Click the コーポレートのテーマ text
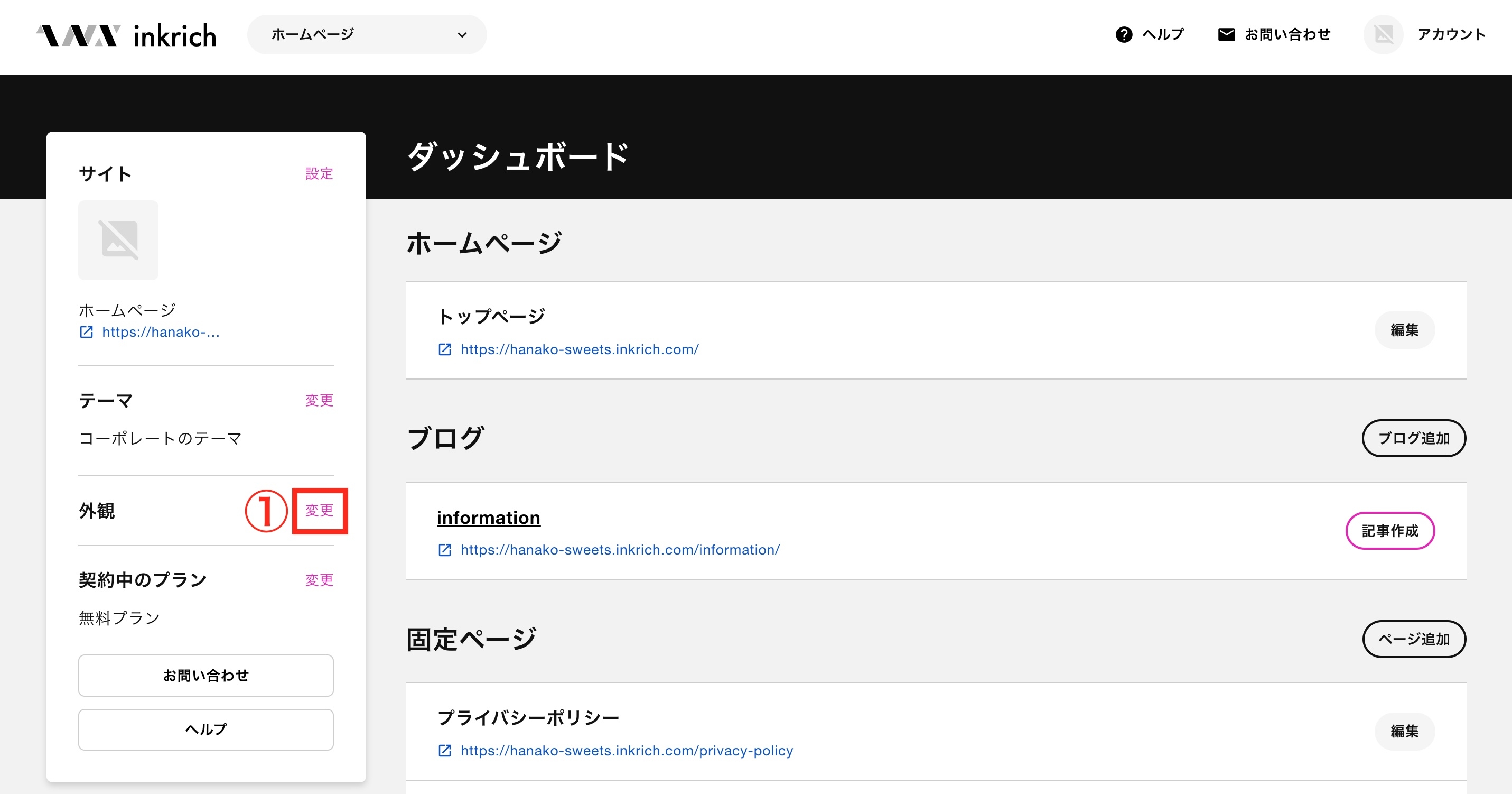Screen dimensions: 1512x794 pos(160,438)
